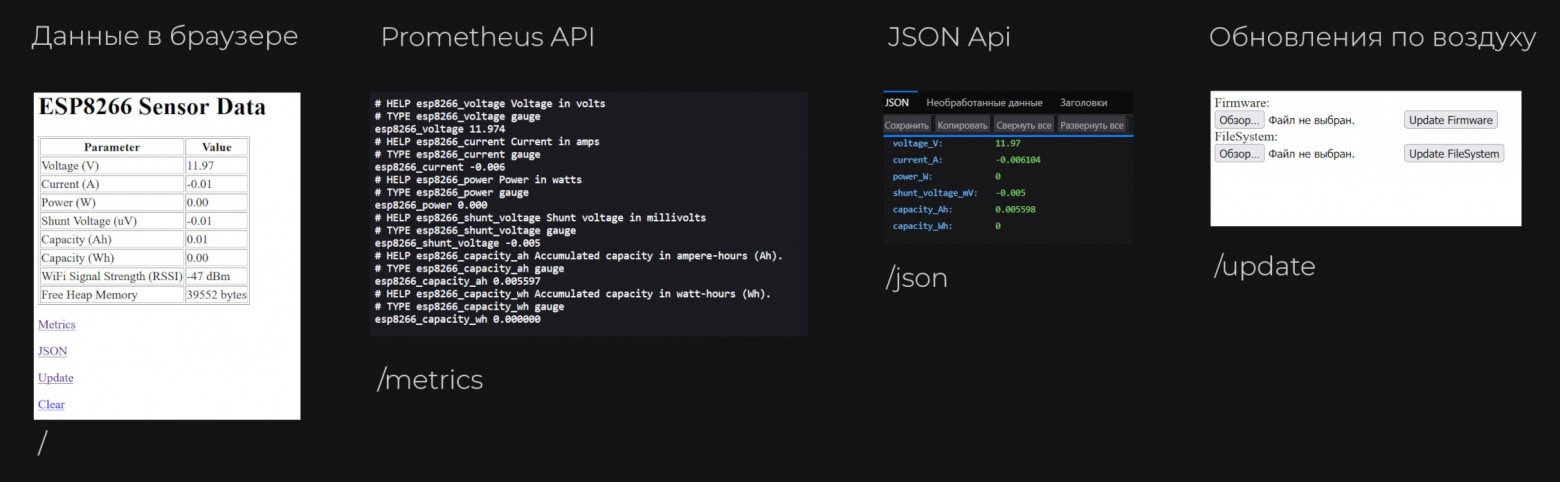Image resolution: width=1560 pixels, height=482 pixels.
Task: Follow the JSON link on sensor page
Action: tap(52, 352)
